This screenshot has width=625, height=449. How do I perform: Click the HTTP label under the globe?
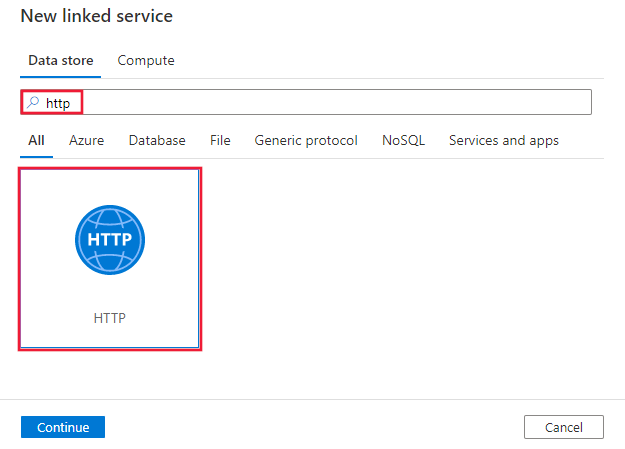110,318
